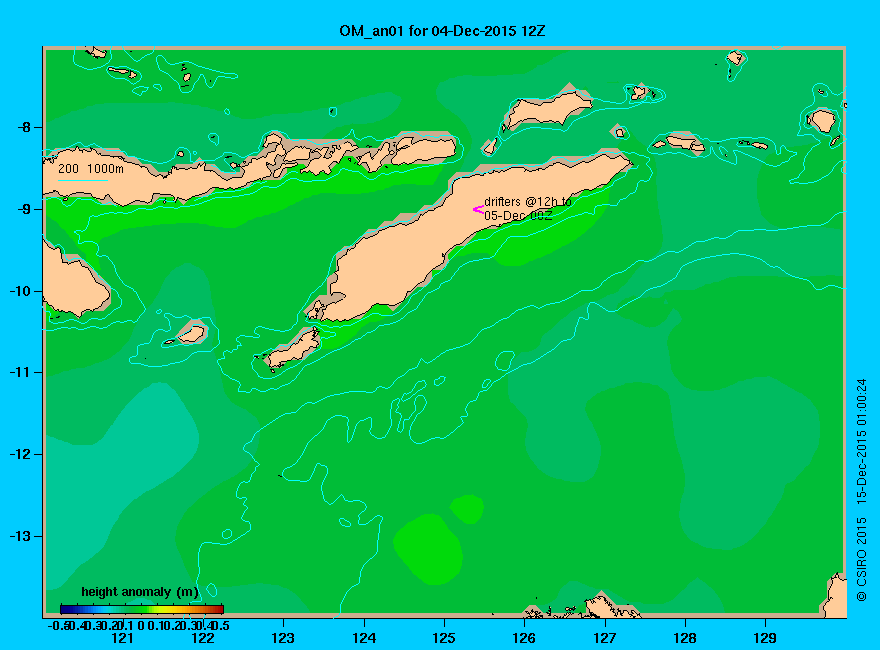Click the 200 1000m contour legend line
Viewport: 880px width, 650px height.
coord(82,180)
